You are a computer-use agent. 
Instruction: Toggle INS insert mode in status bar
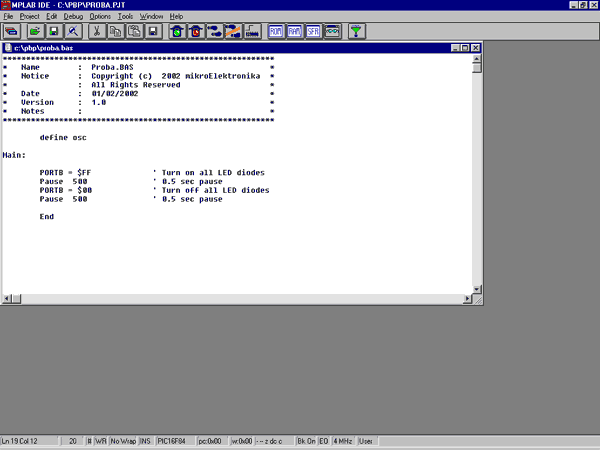[145, 441]
